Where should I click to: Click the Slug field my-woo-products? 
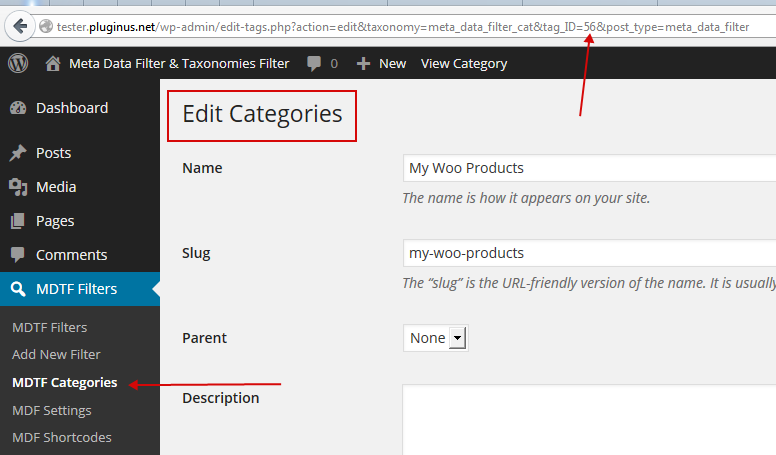589,253
